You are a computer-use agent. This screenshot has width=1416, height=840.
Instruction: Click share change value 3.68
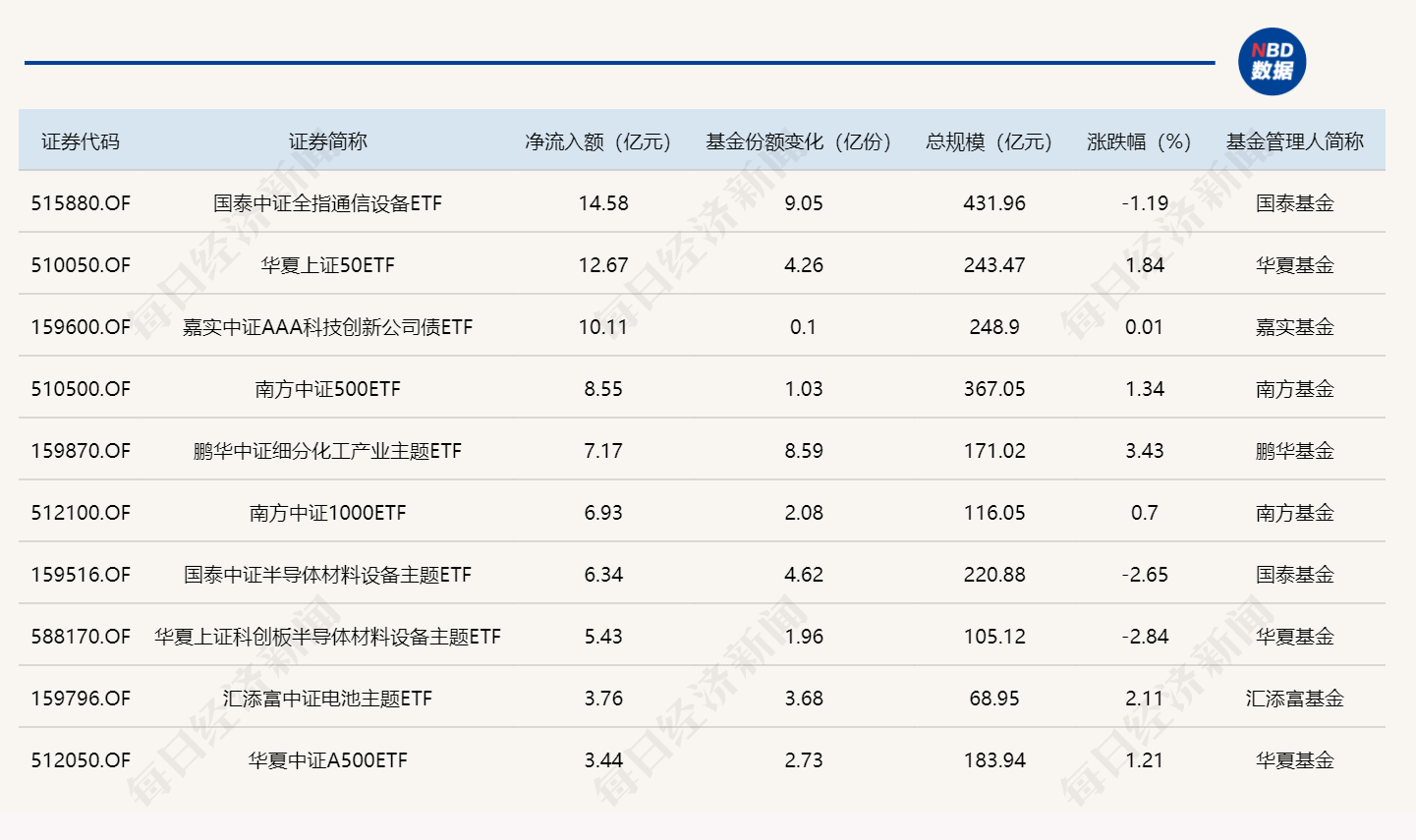pyautogui.click(x=804, y=699)
